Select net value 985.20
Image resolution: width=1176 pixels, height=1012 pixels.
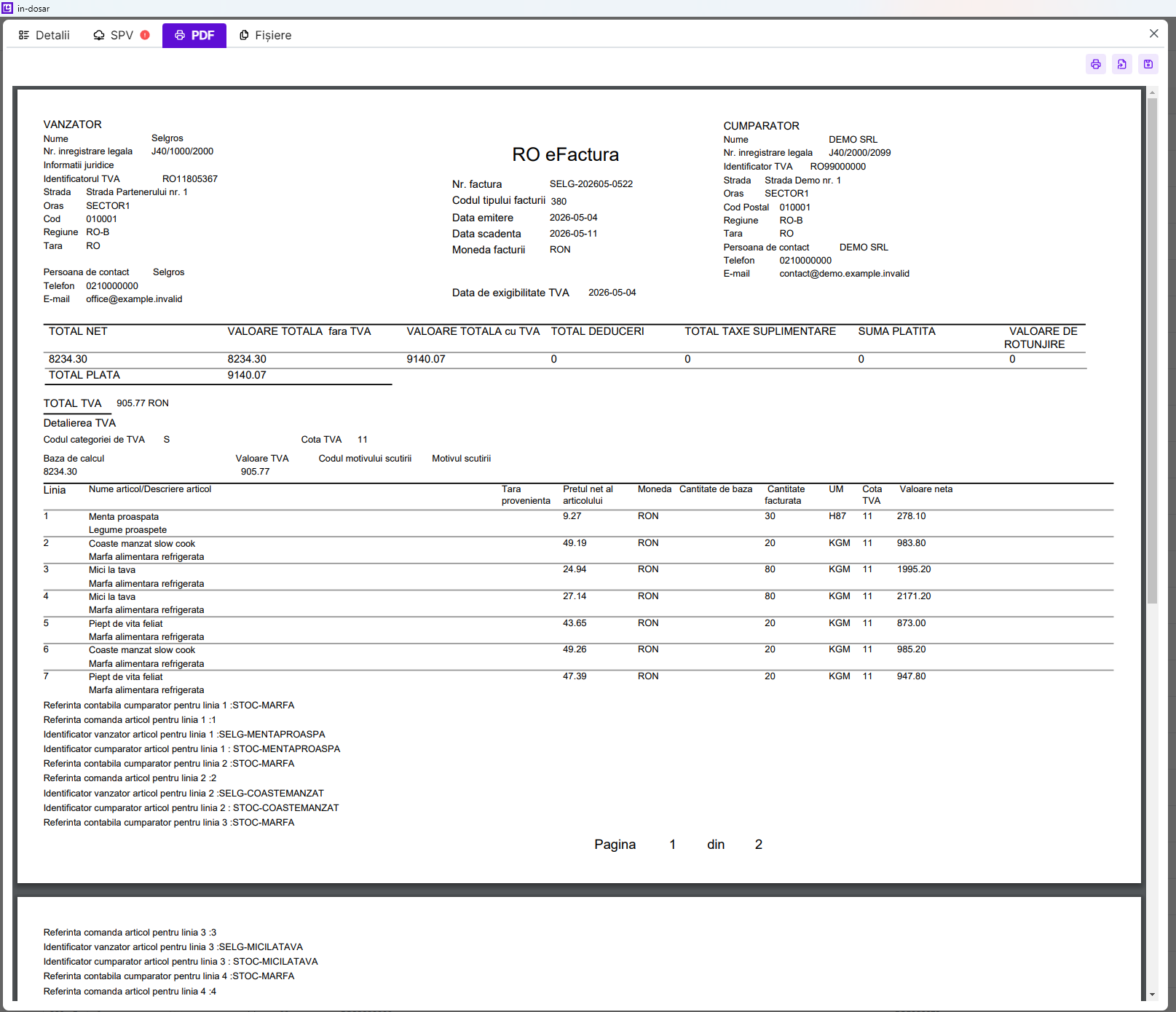(x=912, y=649)
